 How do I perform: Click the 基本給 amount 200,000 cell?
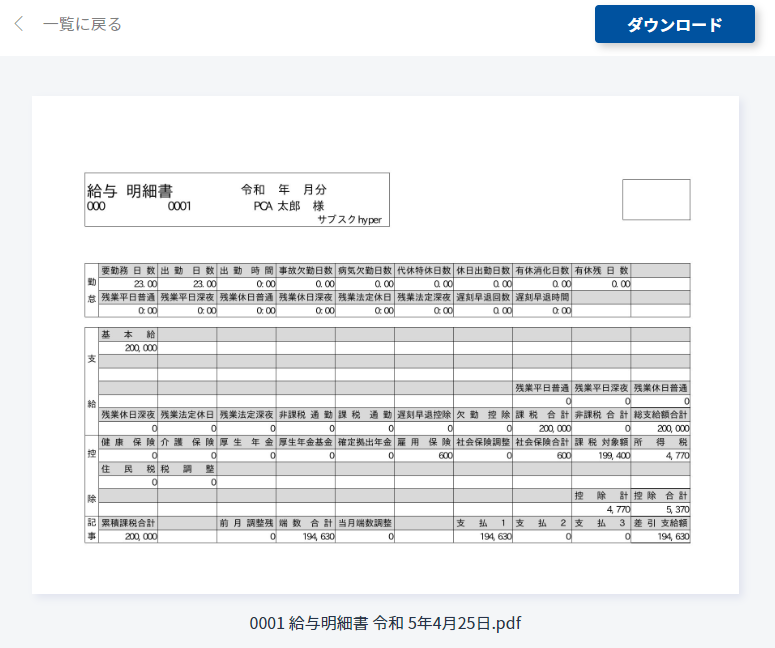pyautogui.click(x=128, y=348)
